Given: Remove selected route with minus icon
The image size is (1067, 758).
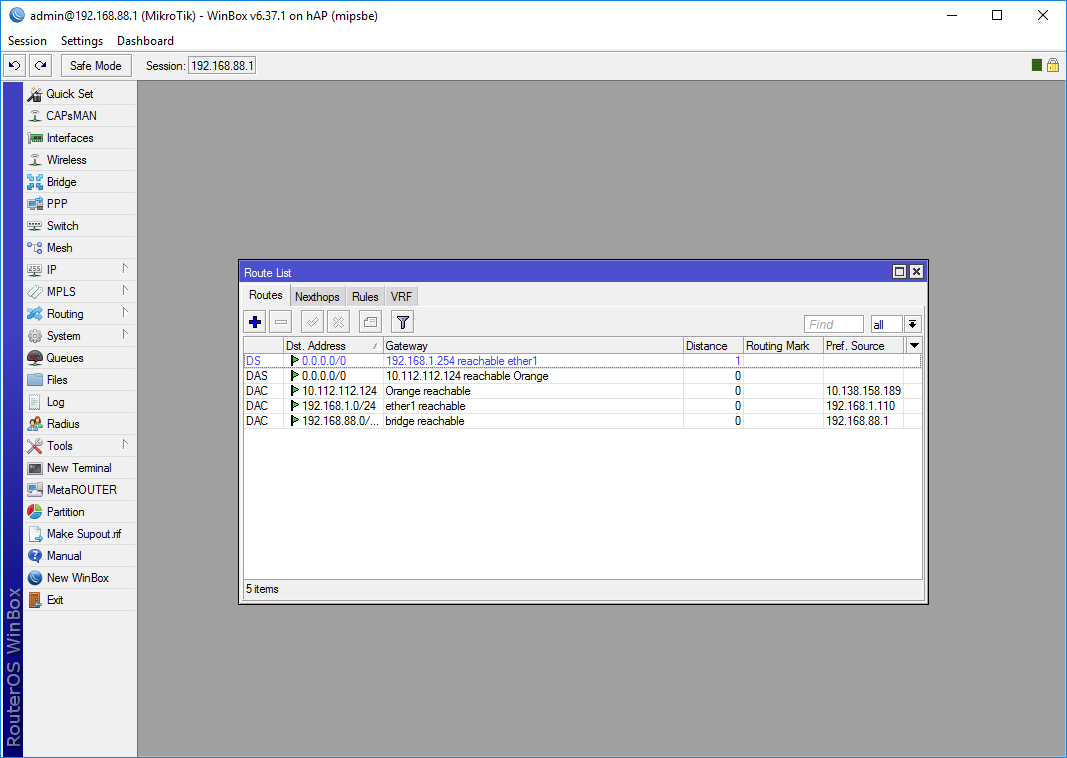Looking at the screenshot, I should [x=281, y=322].
